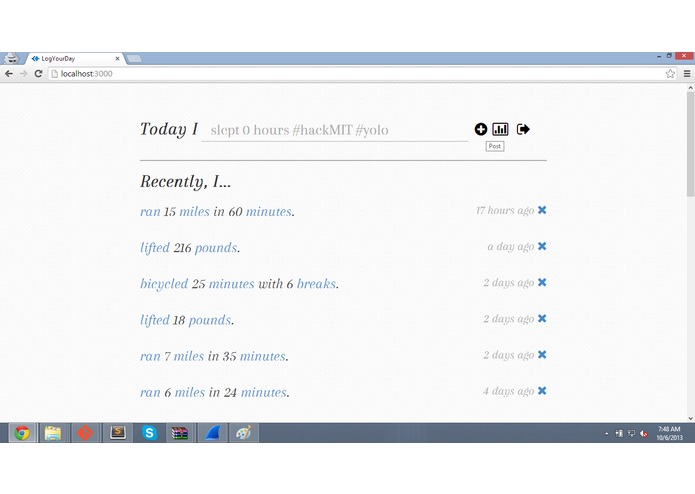Screen dimensions: 695x494
Task: Delete the 'lifted 216 pounds' entry
Action: [x=542, y=246]
